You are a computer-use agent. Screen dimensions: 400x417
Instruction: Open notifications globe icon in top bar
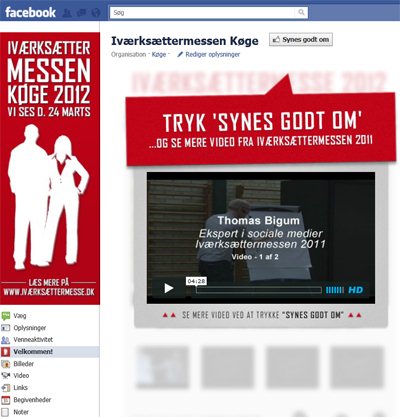[96, 13]
